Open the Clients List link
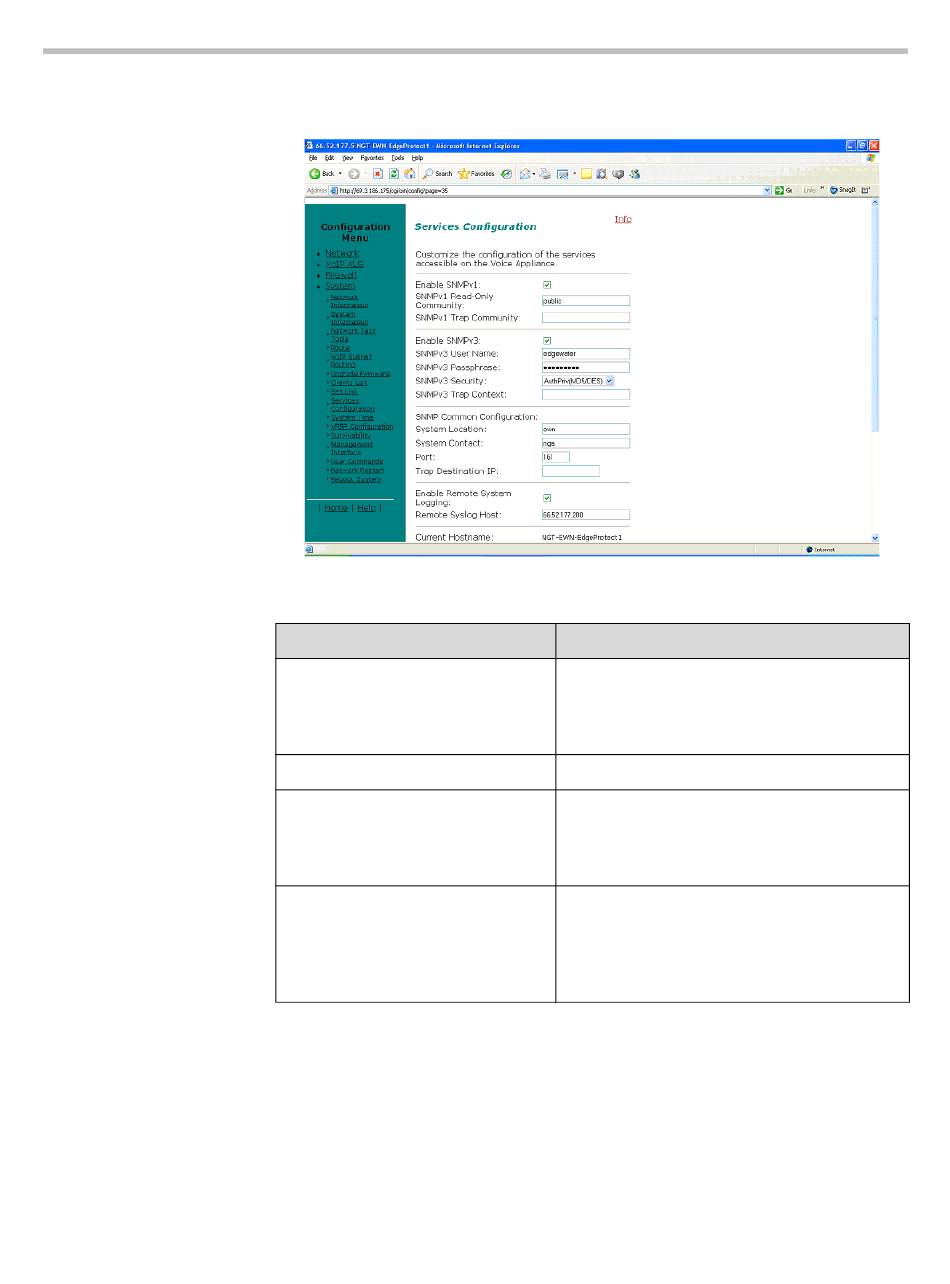 click(348, 383)
